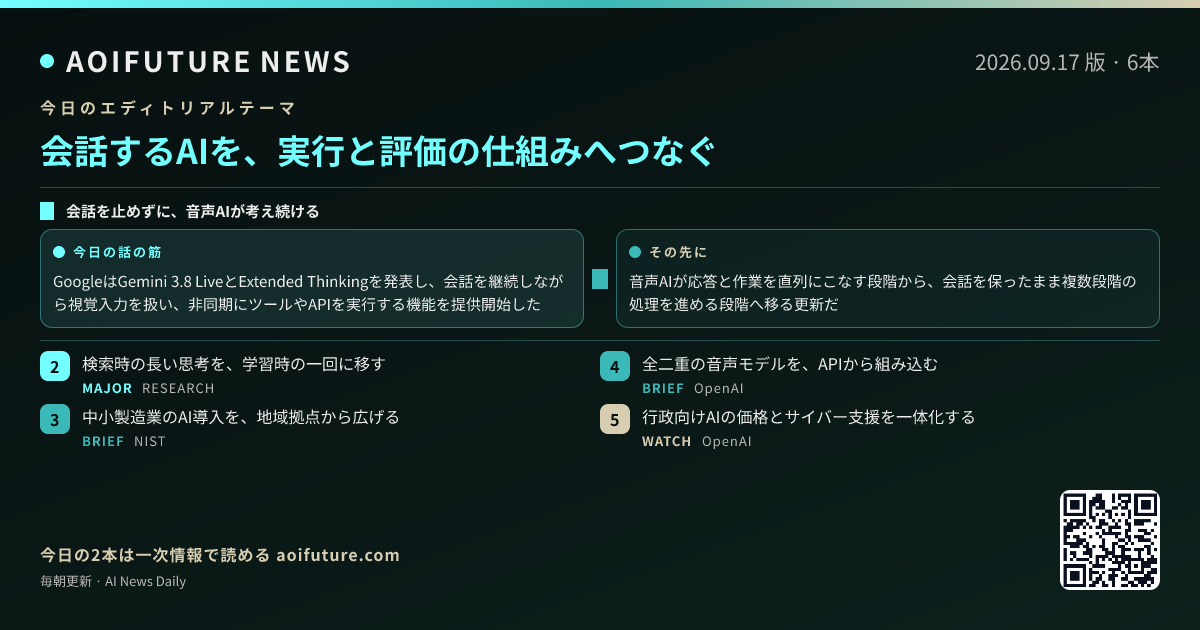Click the 今日のエディトリアルテーマ label

tap(168, 107)
